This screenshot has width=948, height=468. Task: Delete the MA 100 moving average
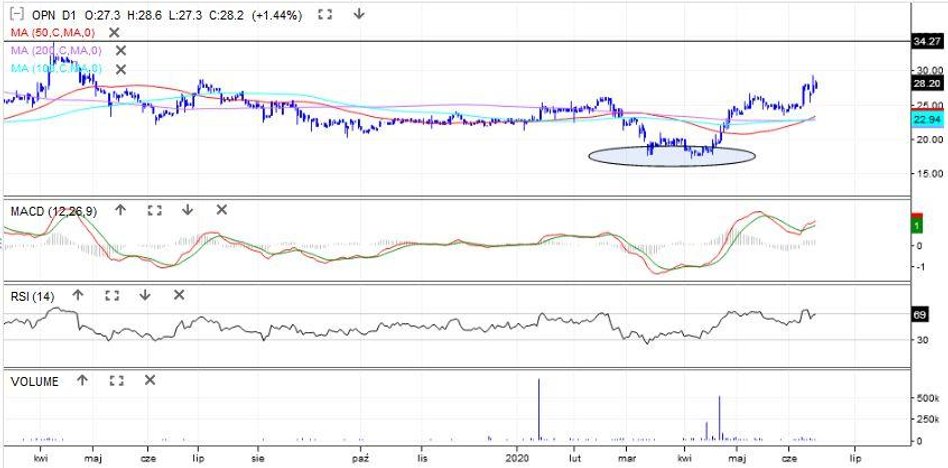click(121, 69)
